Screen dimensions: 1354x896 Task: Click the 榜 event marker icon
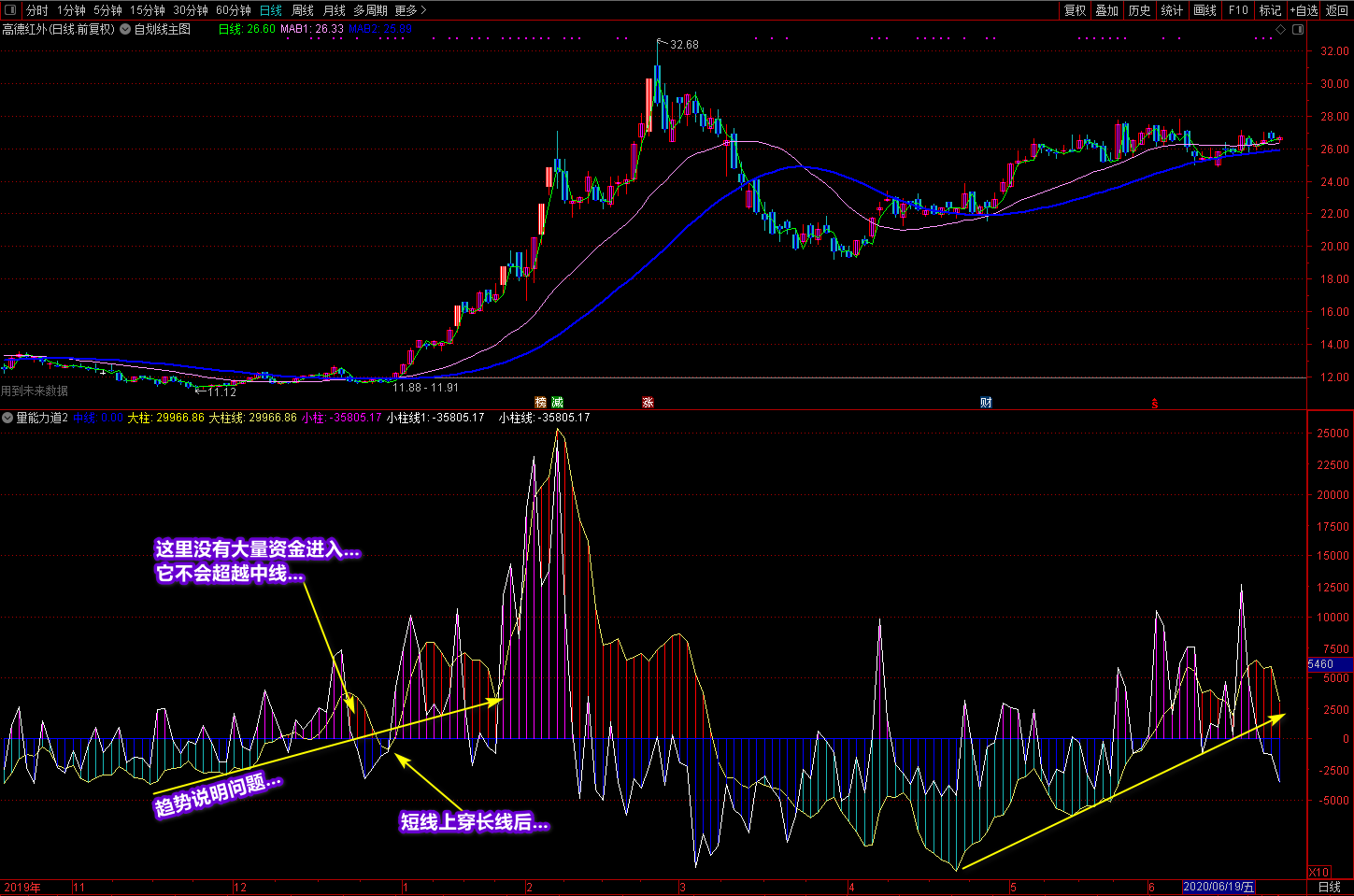pos(540,403)
